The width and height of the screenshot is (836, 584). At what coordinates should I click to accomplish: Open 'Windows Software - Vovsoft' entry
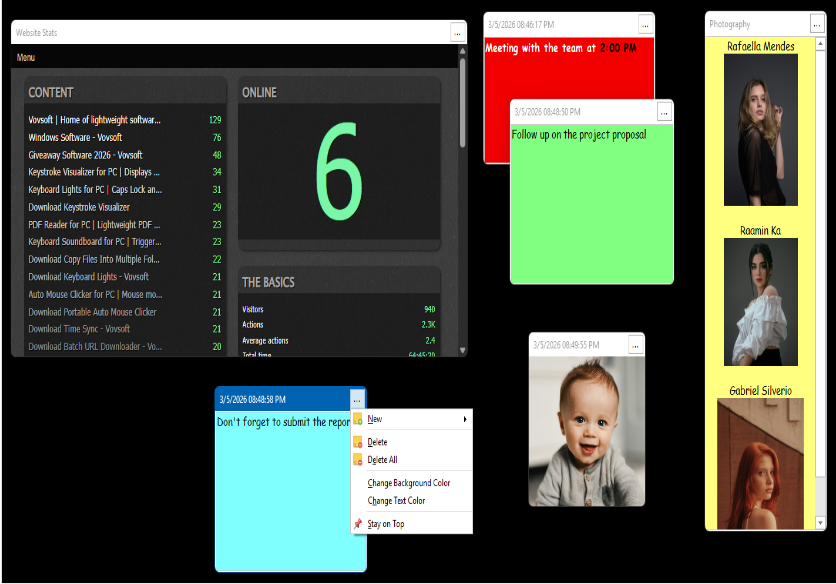75,138
